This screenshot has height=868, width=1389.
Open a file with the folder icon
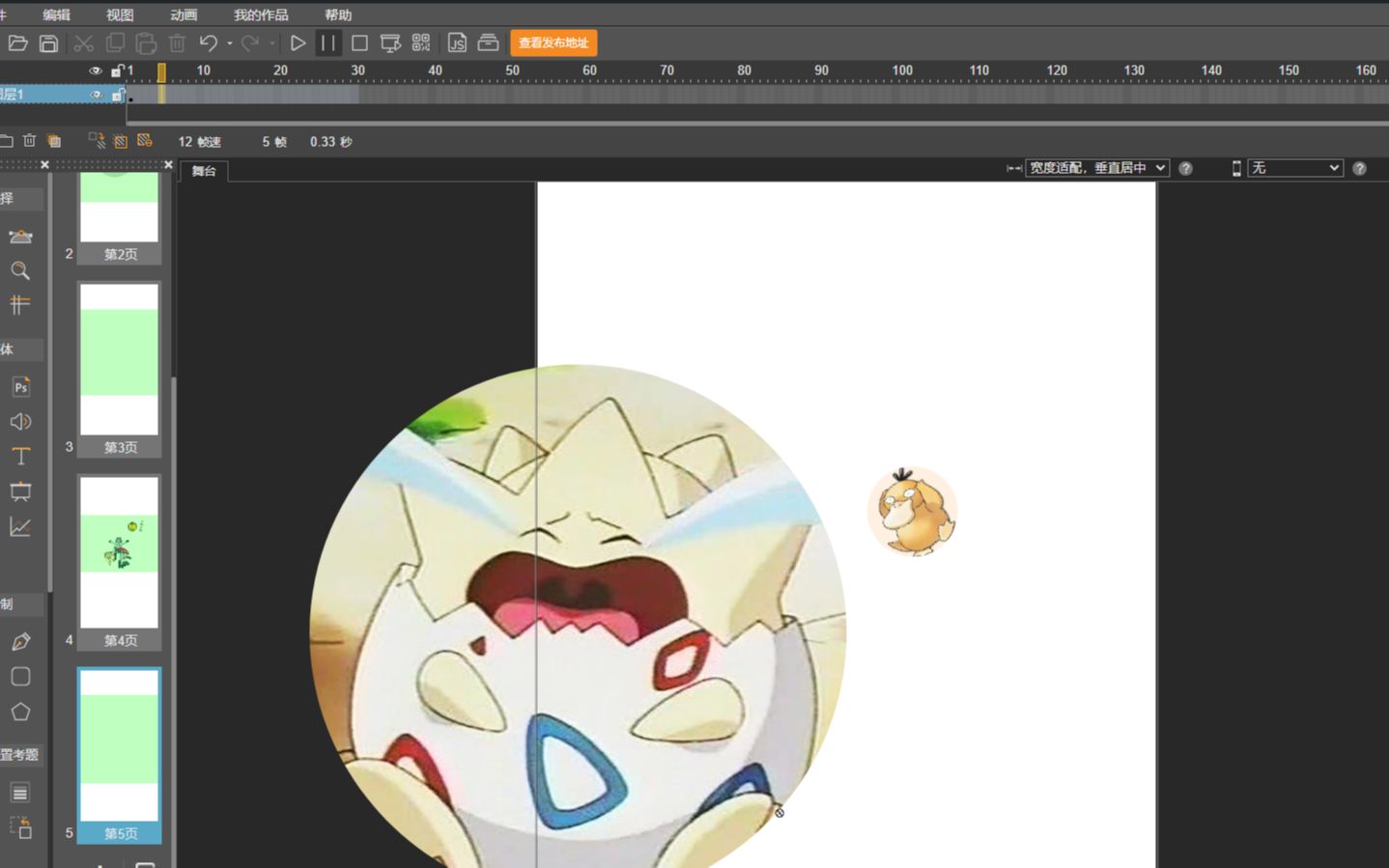tap(17, 42)
